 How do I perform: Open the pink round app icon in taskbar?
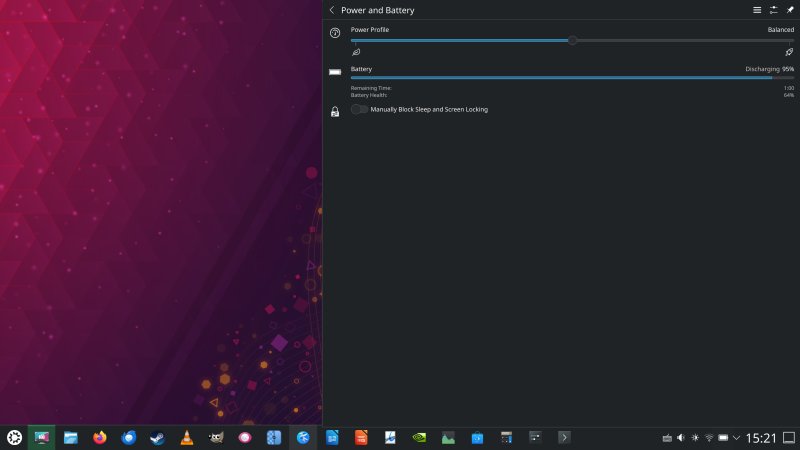point(245,437)
